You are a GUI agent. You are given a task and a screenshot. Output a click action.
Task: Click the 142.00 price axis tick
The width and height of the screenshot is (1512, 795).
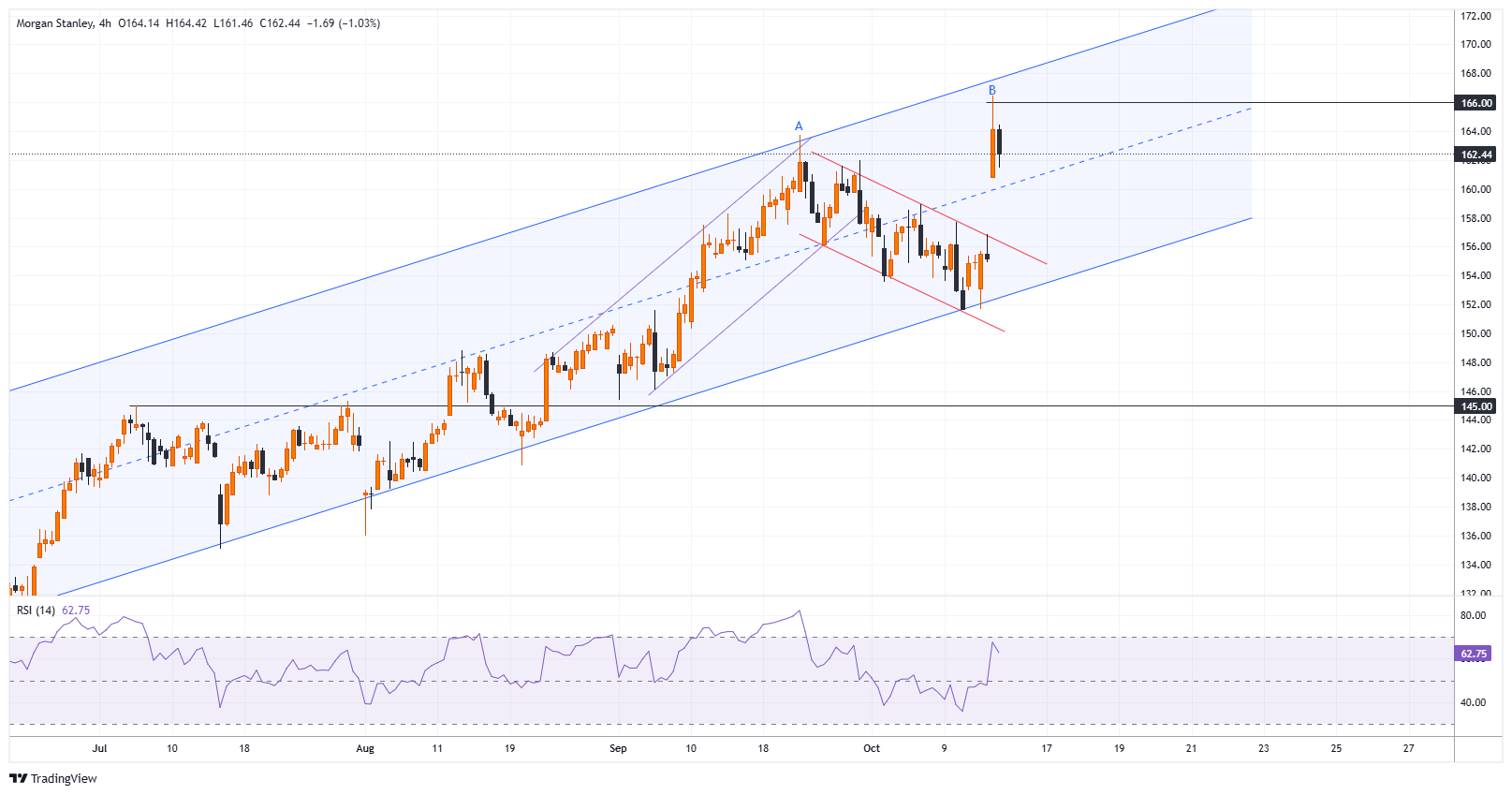[x=1476, y=449]
